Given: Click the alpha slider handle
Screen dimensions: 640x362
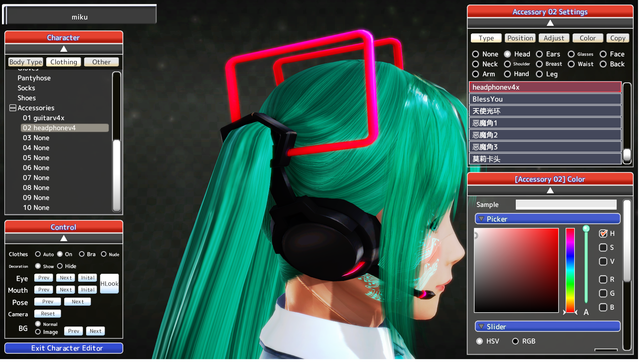Looking at the screenshot, I should click(586, 229).
